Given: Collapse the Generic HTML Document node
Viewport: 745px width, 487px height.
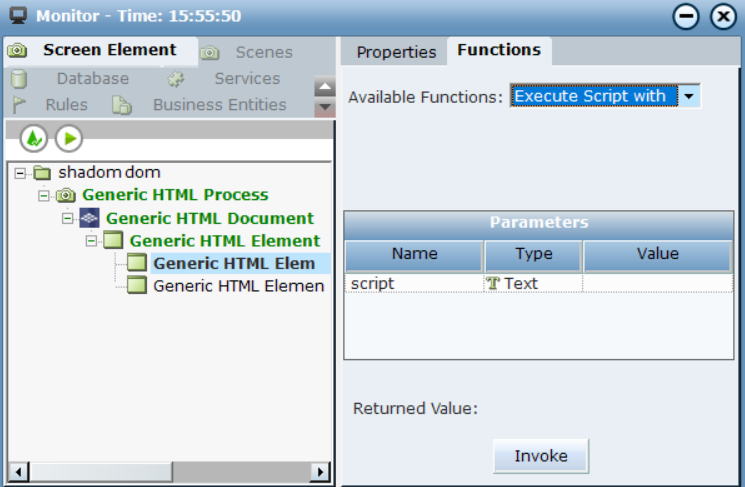Looking at the screenshot, I should (68, 218).
